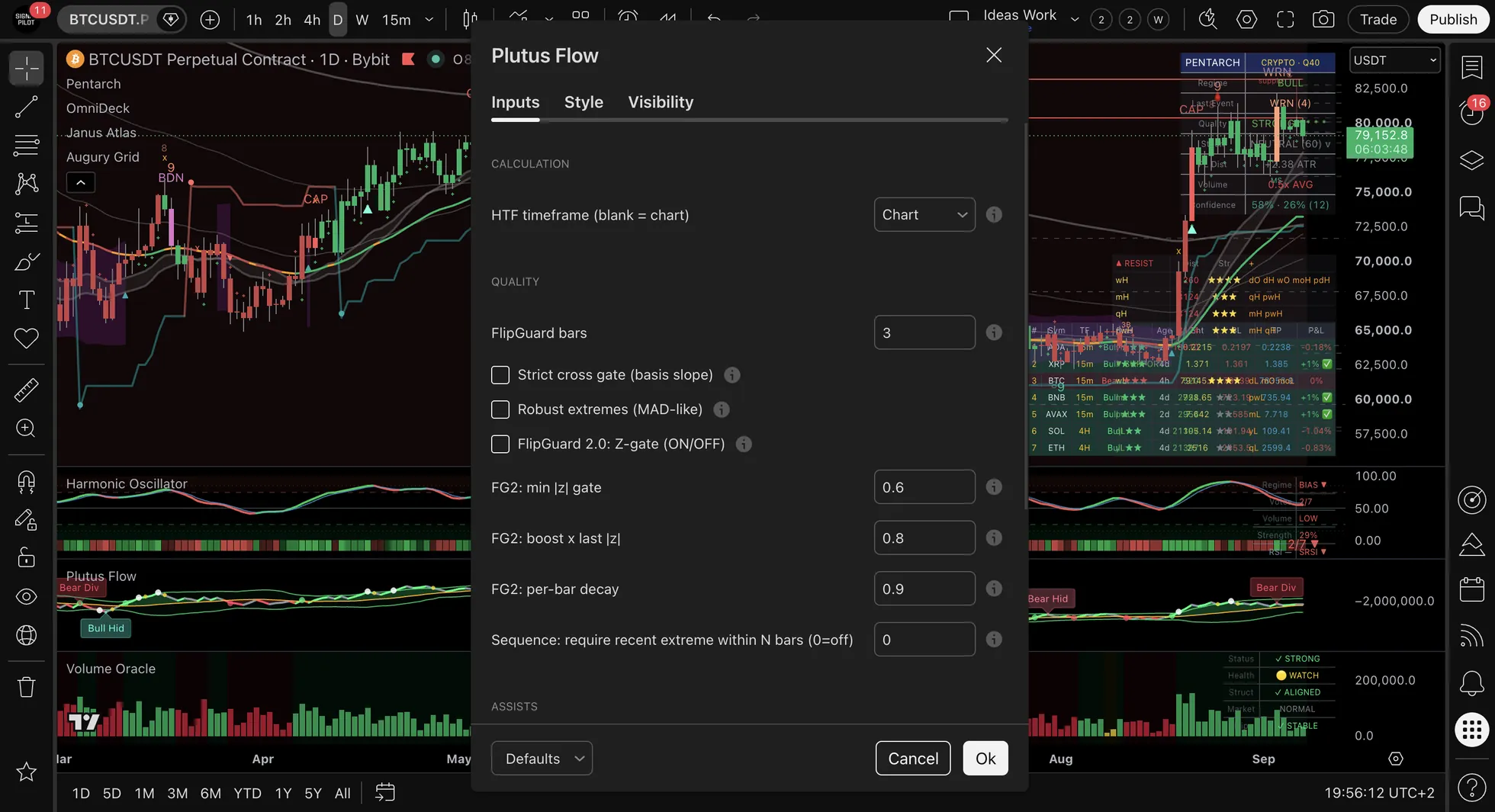Select the trend line drawing tool
The height and width of the screenshot is (812, 1495).
point(27,107)
